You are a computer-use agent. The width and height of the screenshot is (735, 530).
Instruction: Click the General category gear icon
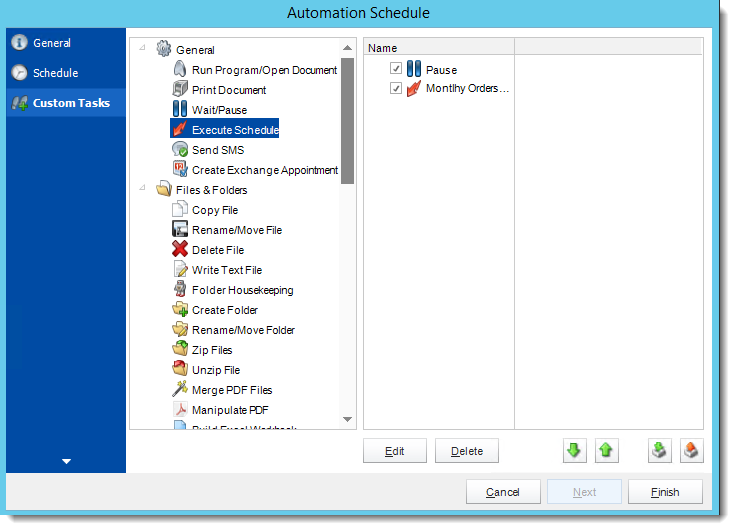(x=164, y=49)
